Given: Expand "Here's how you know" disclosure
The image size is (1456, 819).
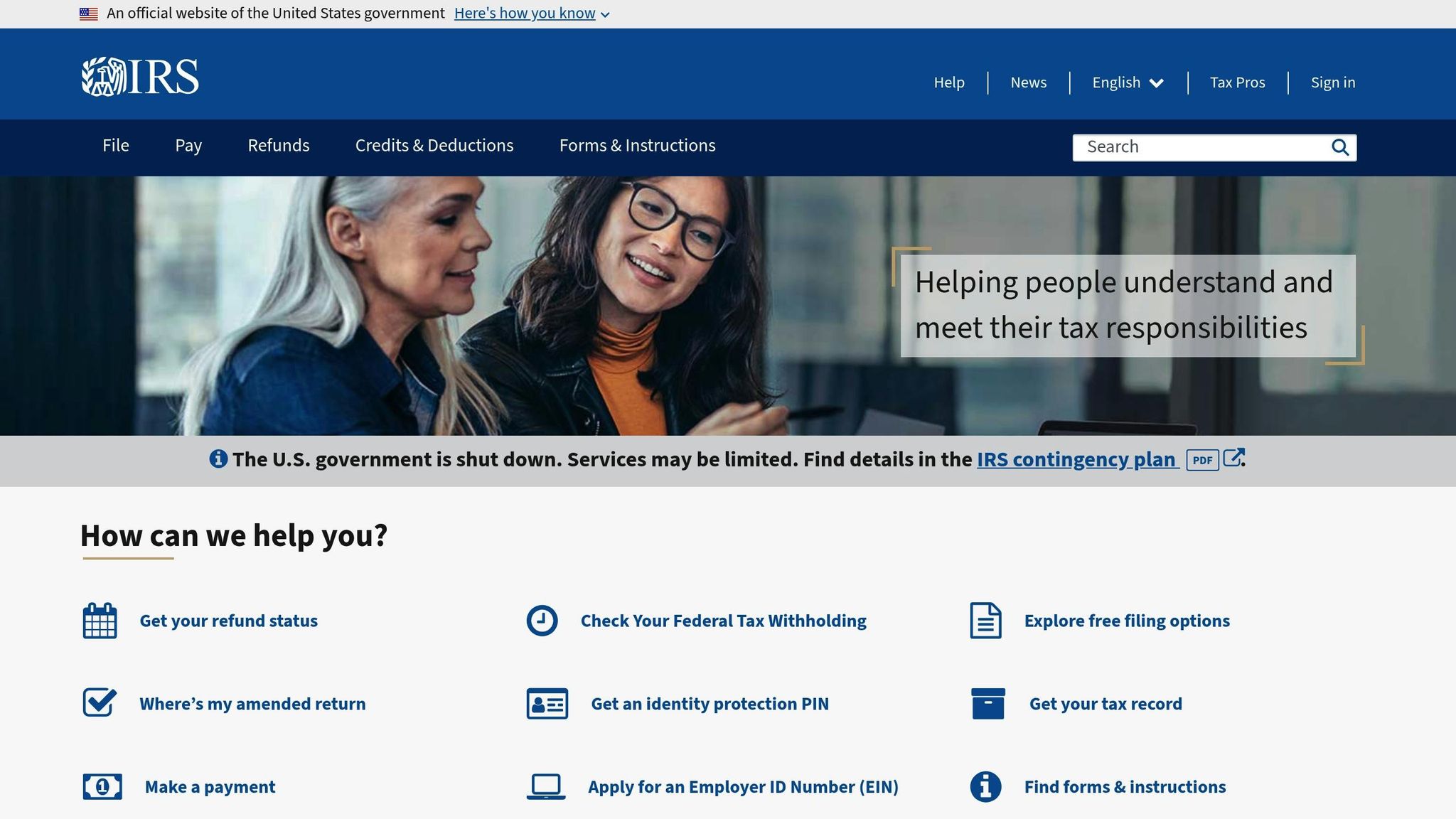Looking at the screenshot, I should click(x=531, y=14).
